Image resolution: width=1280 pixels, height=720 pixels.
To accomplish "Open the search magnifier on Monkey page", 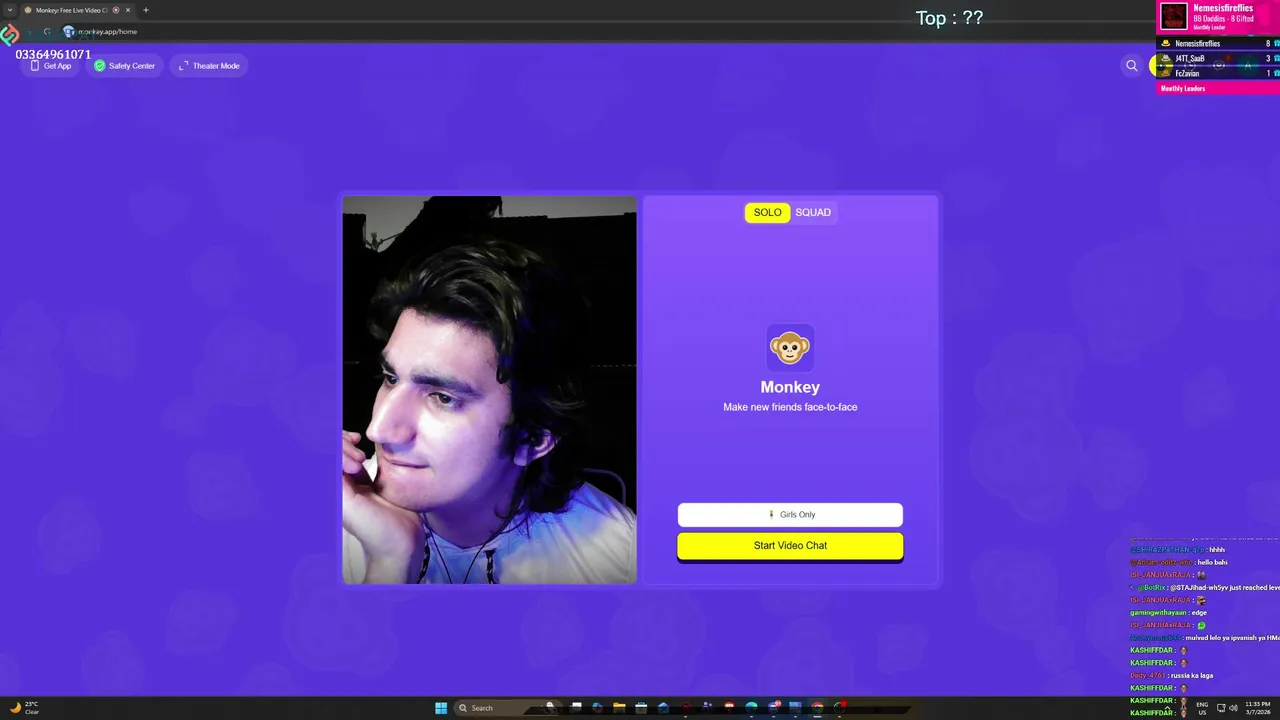I will point(1132,66).
